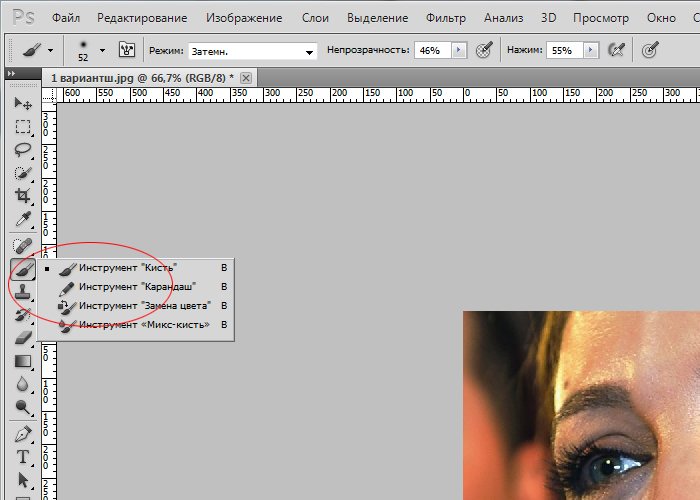The image size is (700, 500).
Task: Toggle tablet pressure for opacity
Action: 484,50
